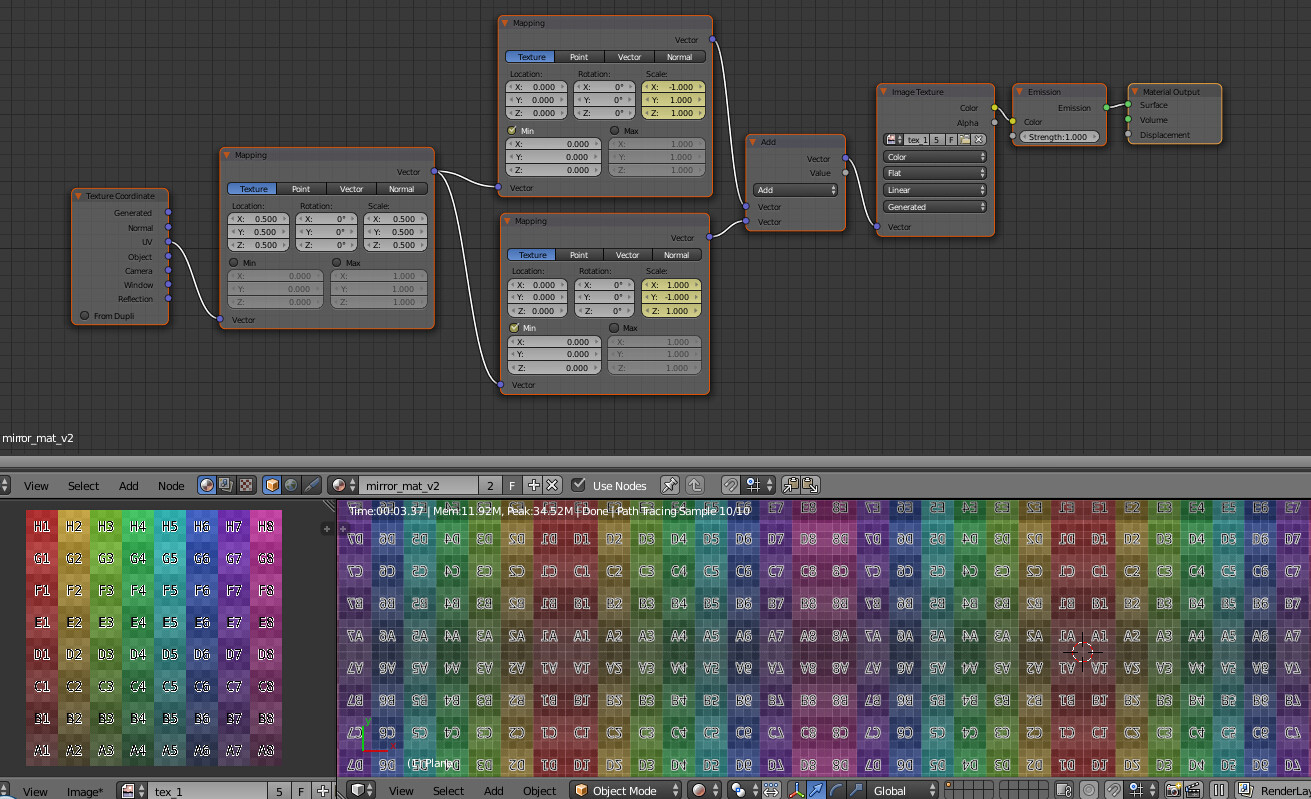Collapse the Texture Coordinate node triangle
1311x799 pixels.
tap(78, 196)
